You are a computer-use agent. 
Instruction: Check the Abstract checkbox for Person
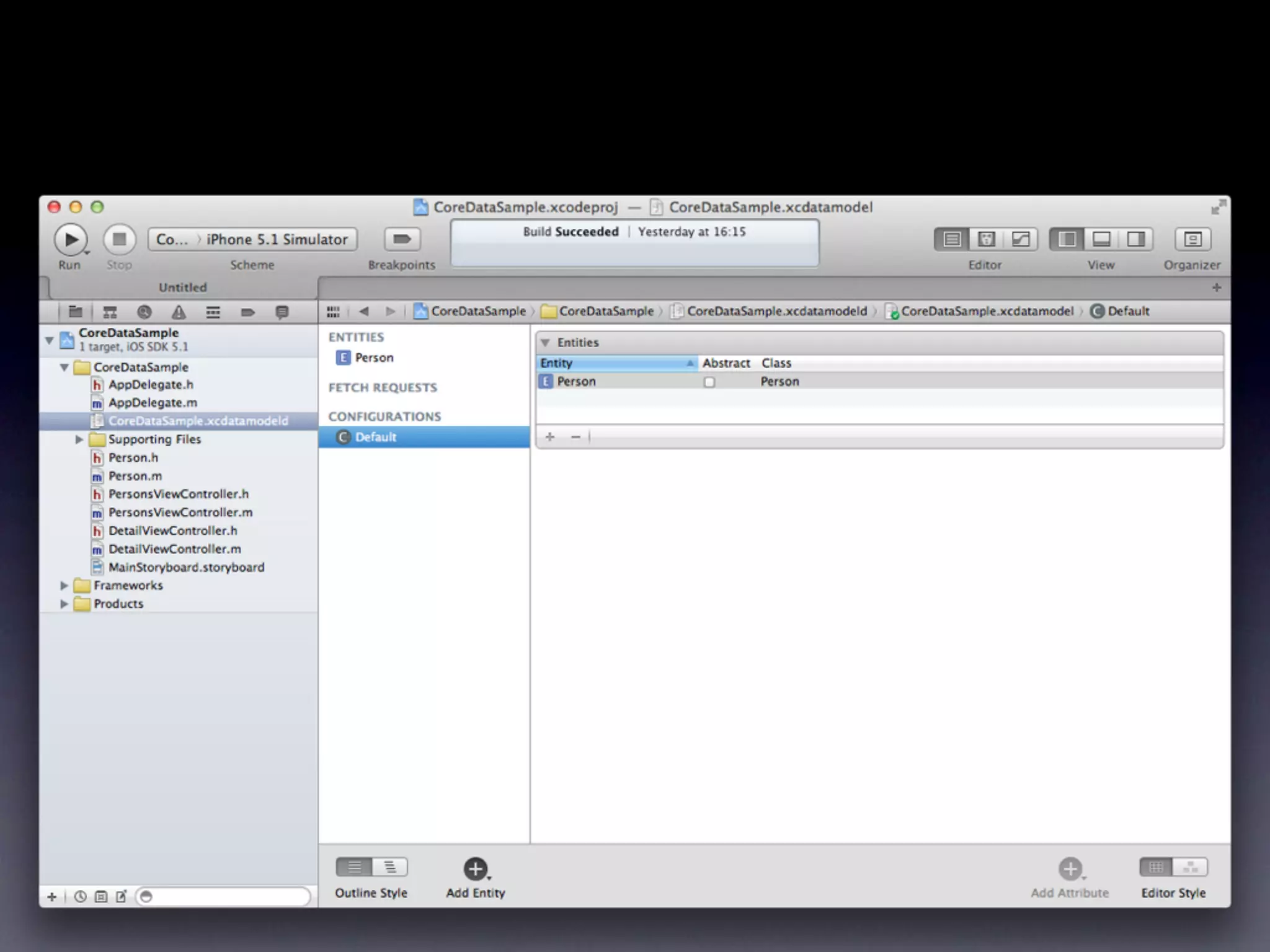709,382
